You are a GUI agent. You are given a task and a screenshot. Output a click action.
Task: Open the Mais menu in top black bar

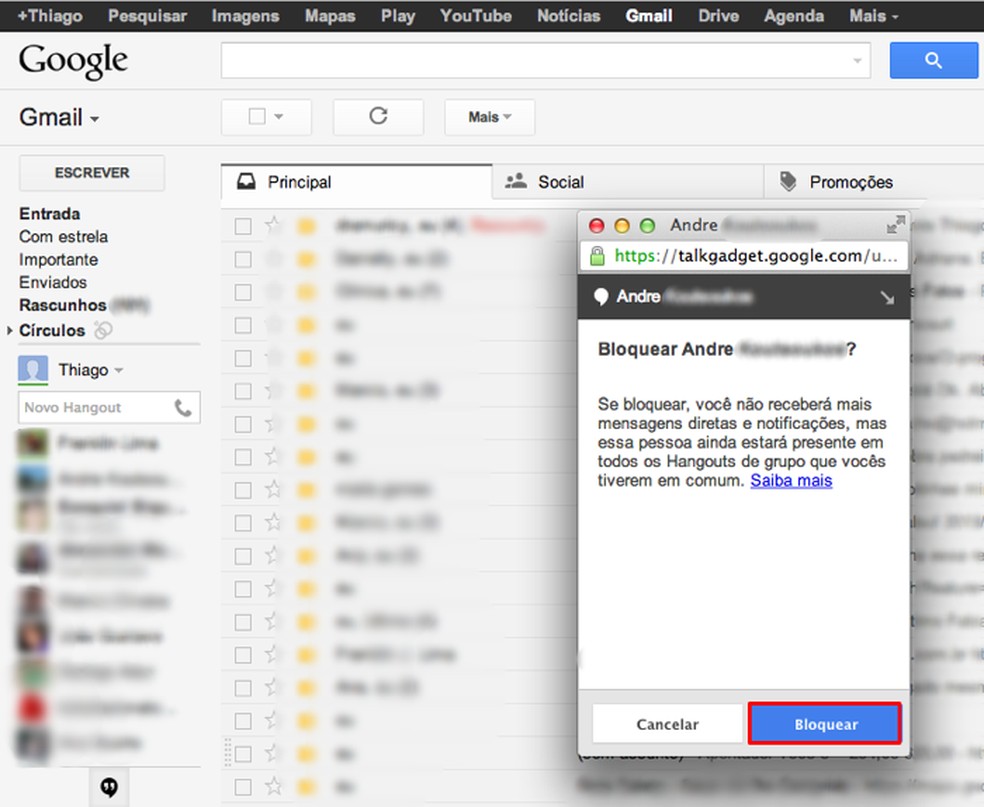(x=874, y=16)
